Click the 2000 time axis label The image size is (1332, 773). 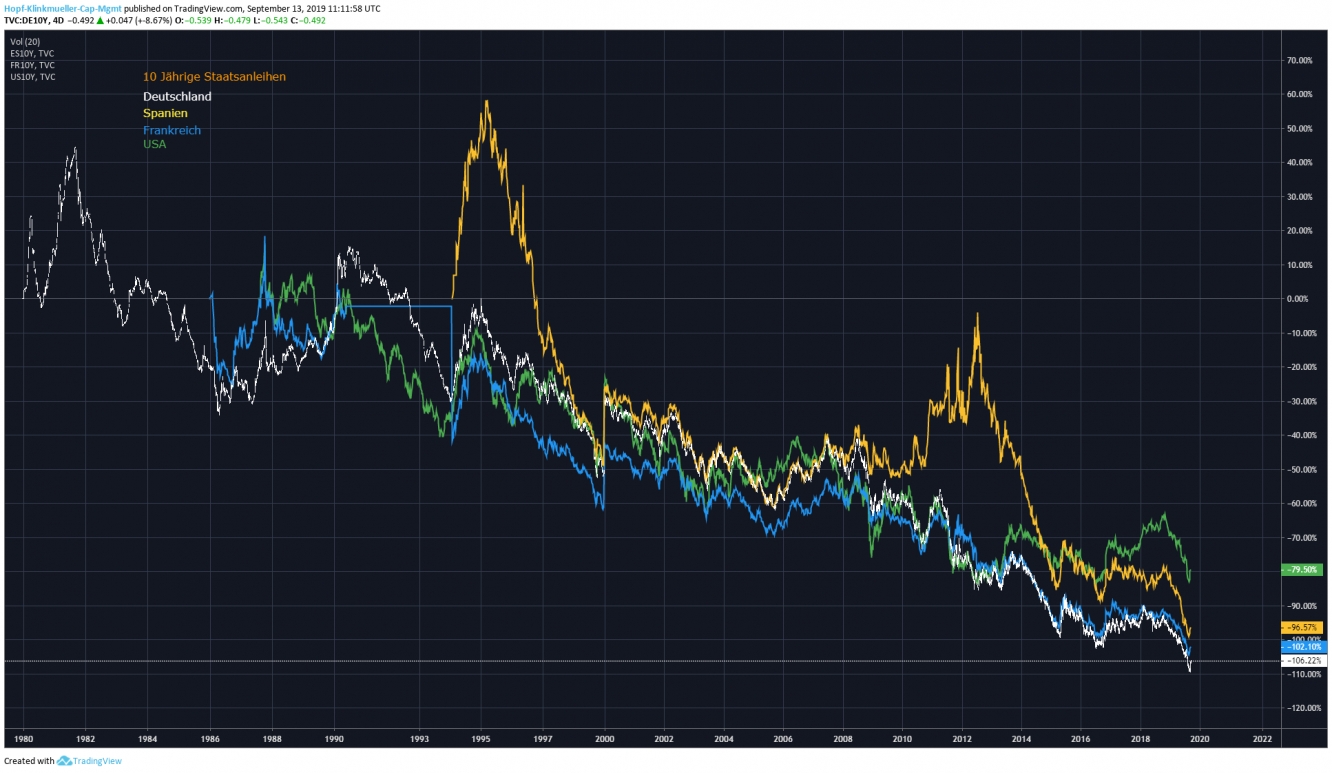point(605,739)
